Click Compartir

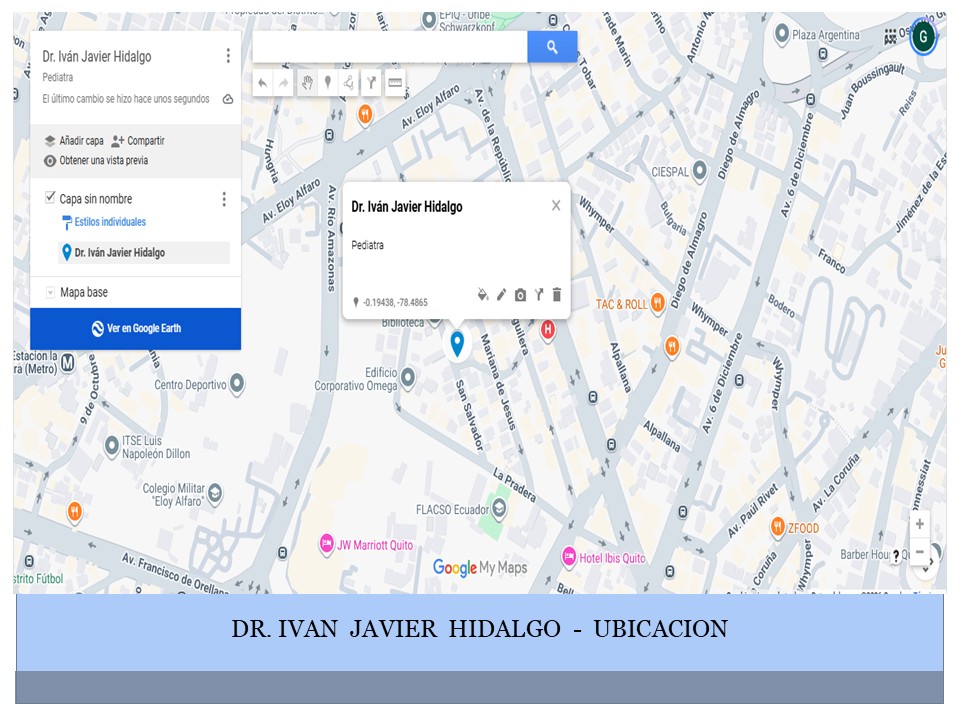[138, 141]
